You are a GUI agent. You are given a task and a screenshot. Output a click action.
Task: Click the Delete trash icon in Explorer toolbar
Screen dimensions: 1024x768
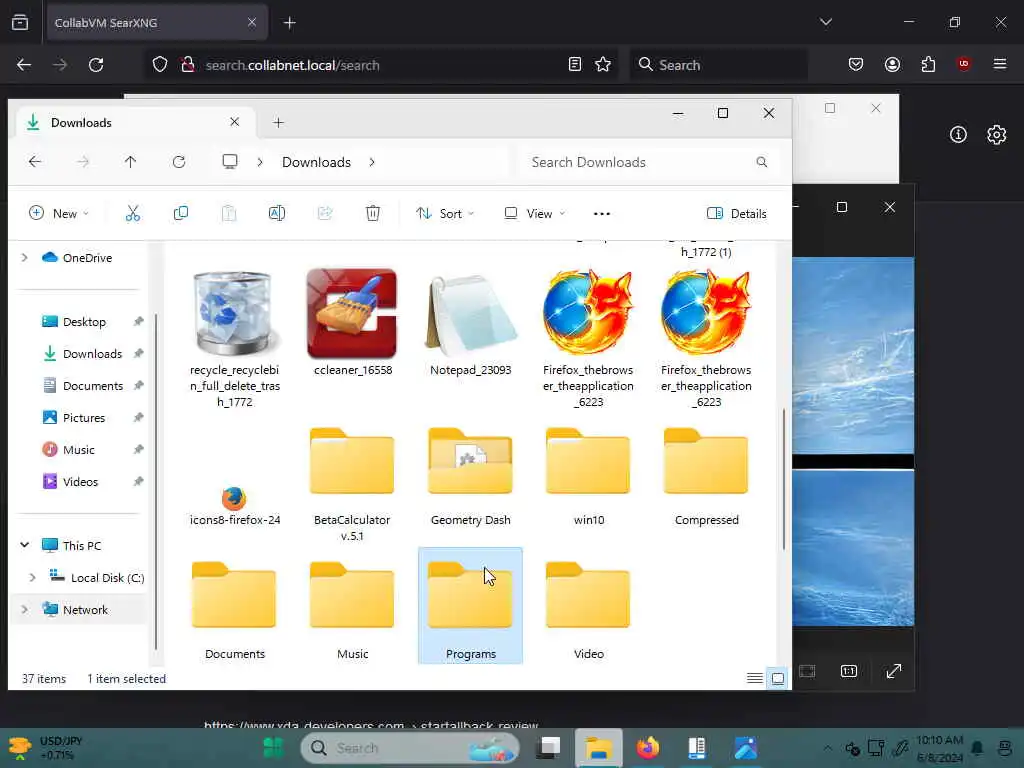pyautogui.click(x=373, y=214)
